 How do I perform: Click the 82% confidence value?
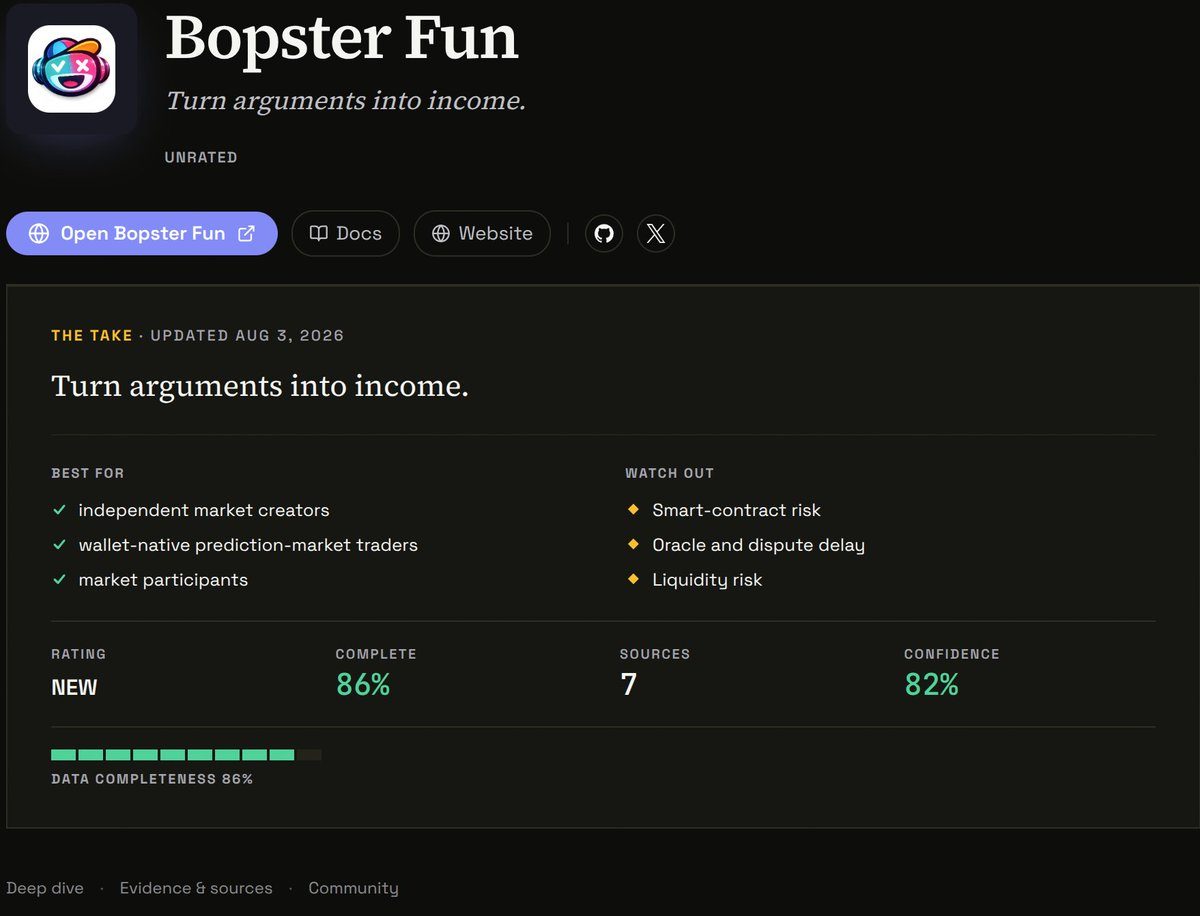(932, 684)
